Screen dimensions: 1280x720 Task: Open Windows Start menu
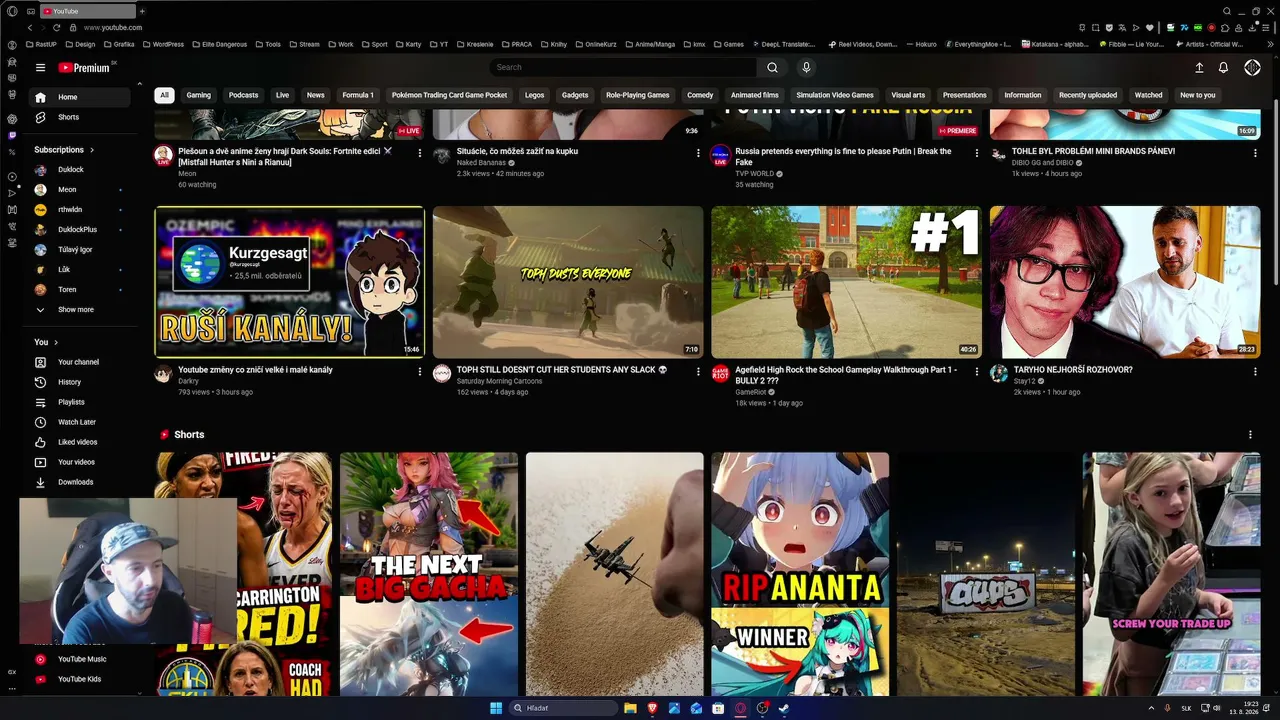(x=496, y=708)
